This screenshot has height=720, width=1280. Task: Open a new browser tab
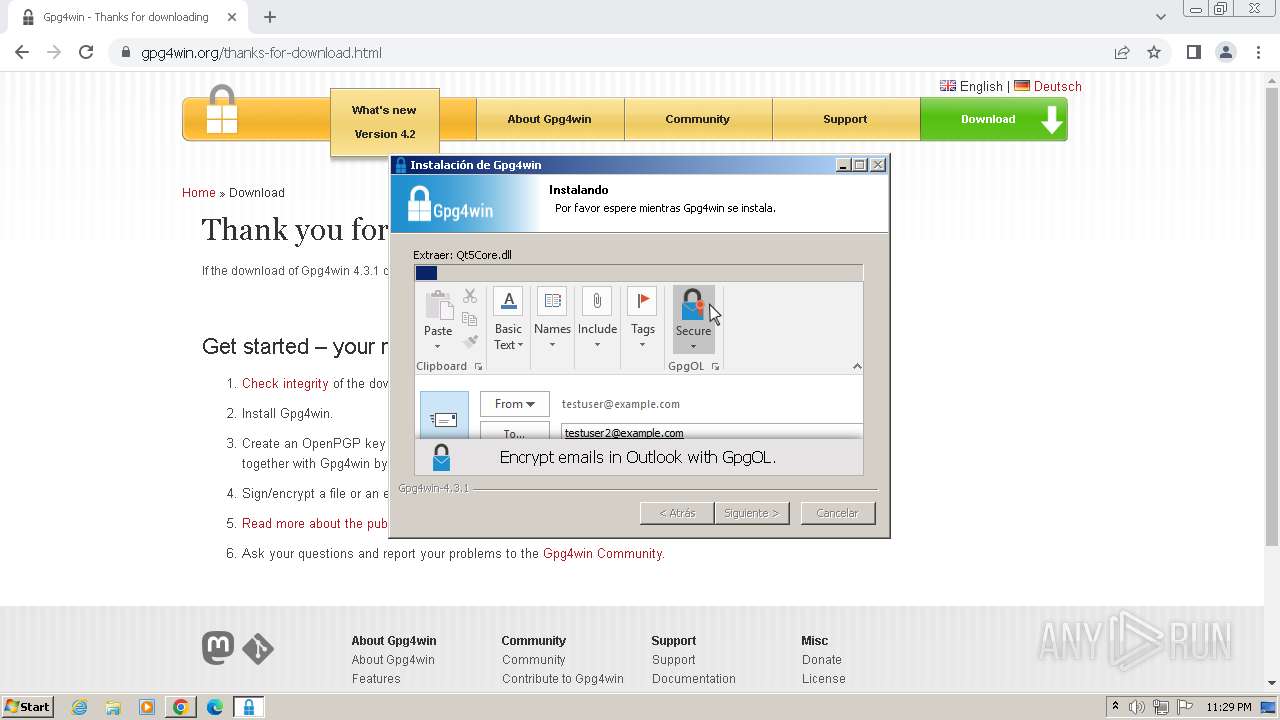tap(270, 17)
